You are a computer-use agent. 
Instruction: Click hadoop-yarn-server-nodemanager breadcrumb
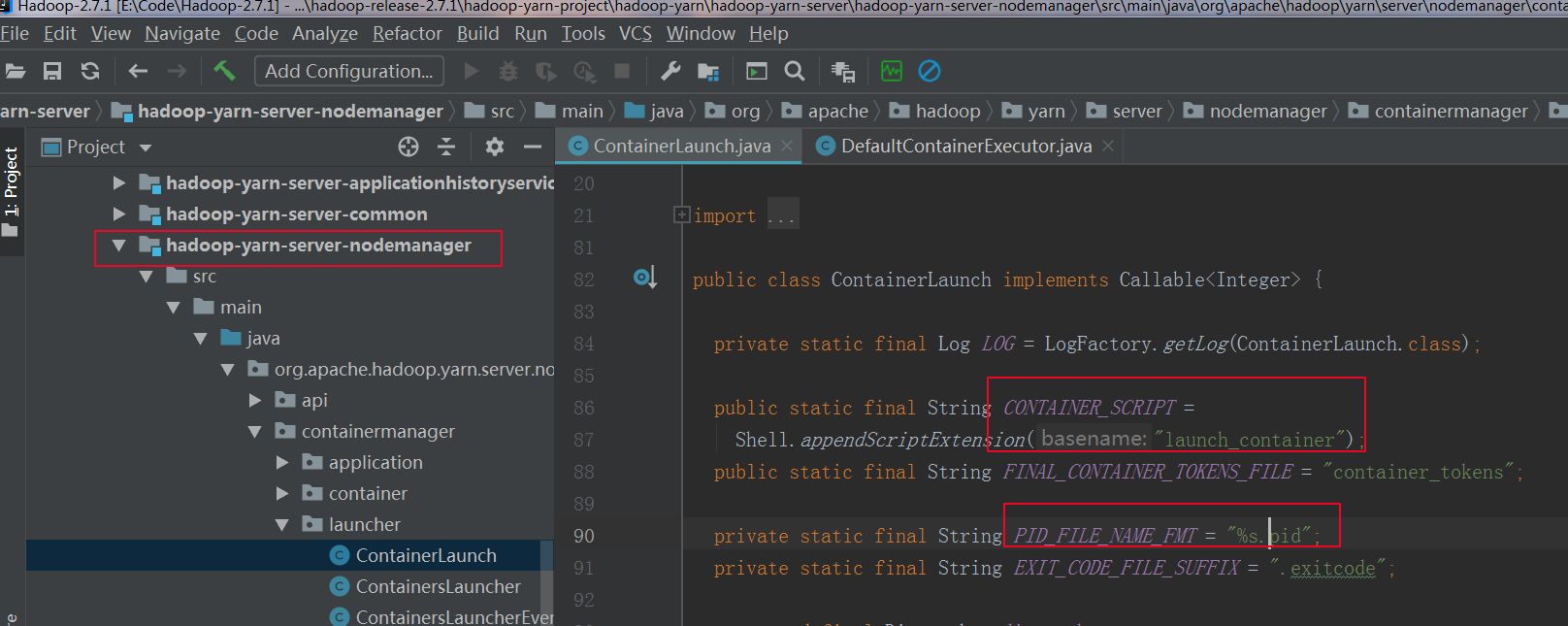point(278,111)
